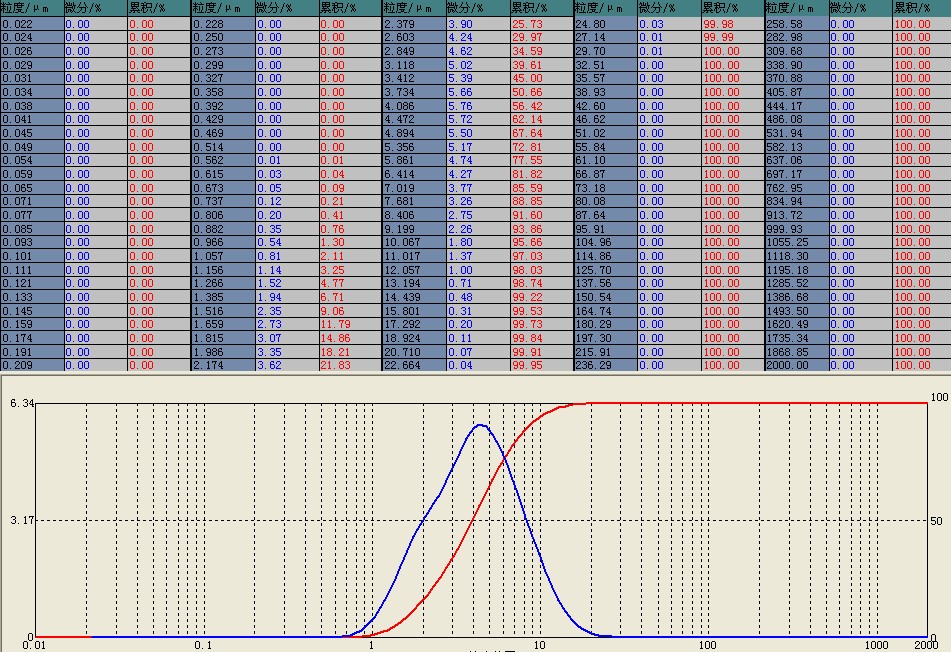Click the 5.861 particle size cell
Image resolution: width=951 pixels, height=652 pixels.
click(x=414, y=160)
